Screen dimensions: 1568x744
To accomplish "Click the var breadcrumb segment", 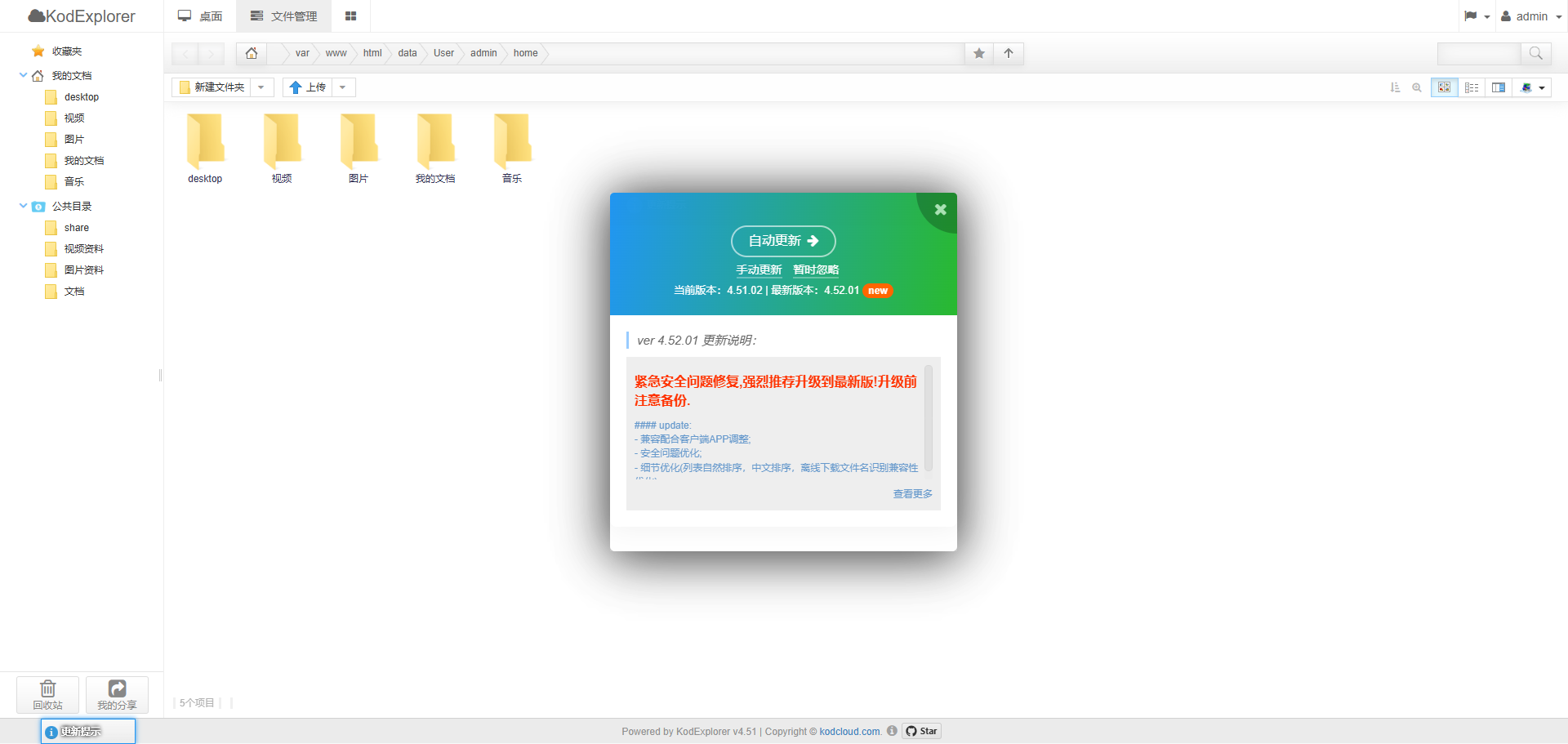I will tap(302, 53).
